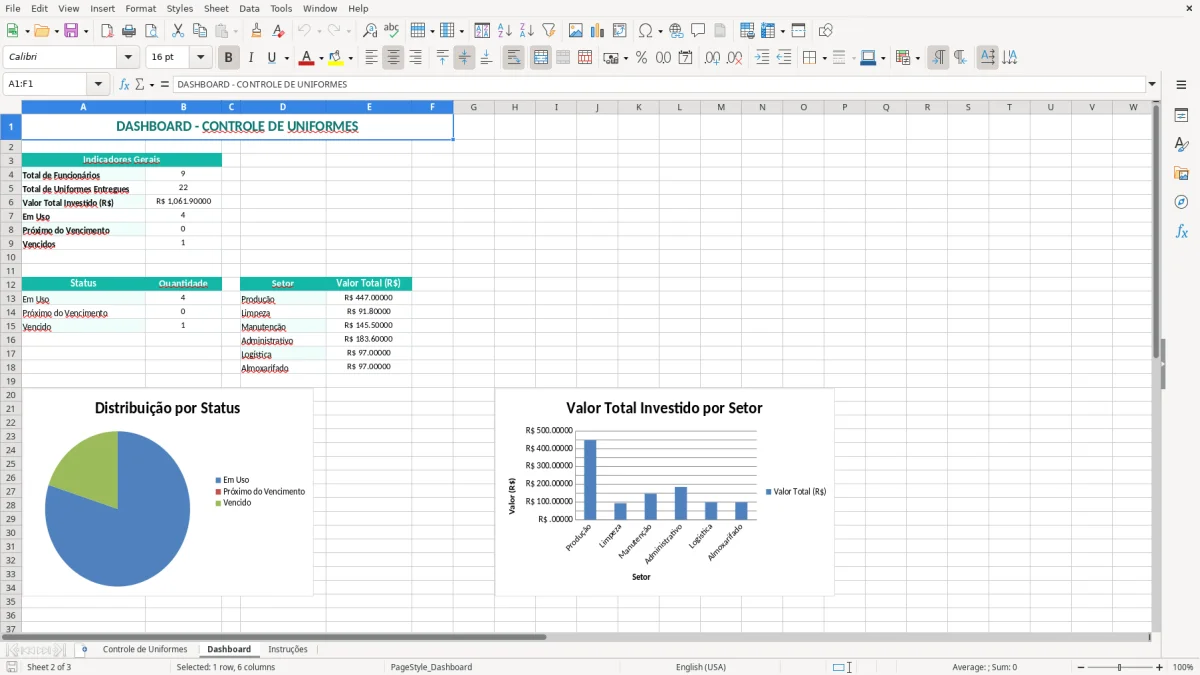Open borders dropdown arrow
Screen dimensions: 1200x675
pyautogui.click(x=824, y=58)
